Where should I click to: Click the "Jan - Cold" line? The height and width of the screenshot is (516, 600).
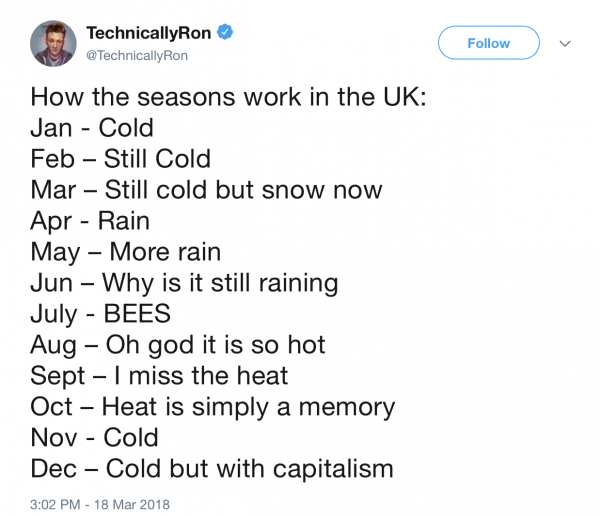92,128
